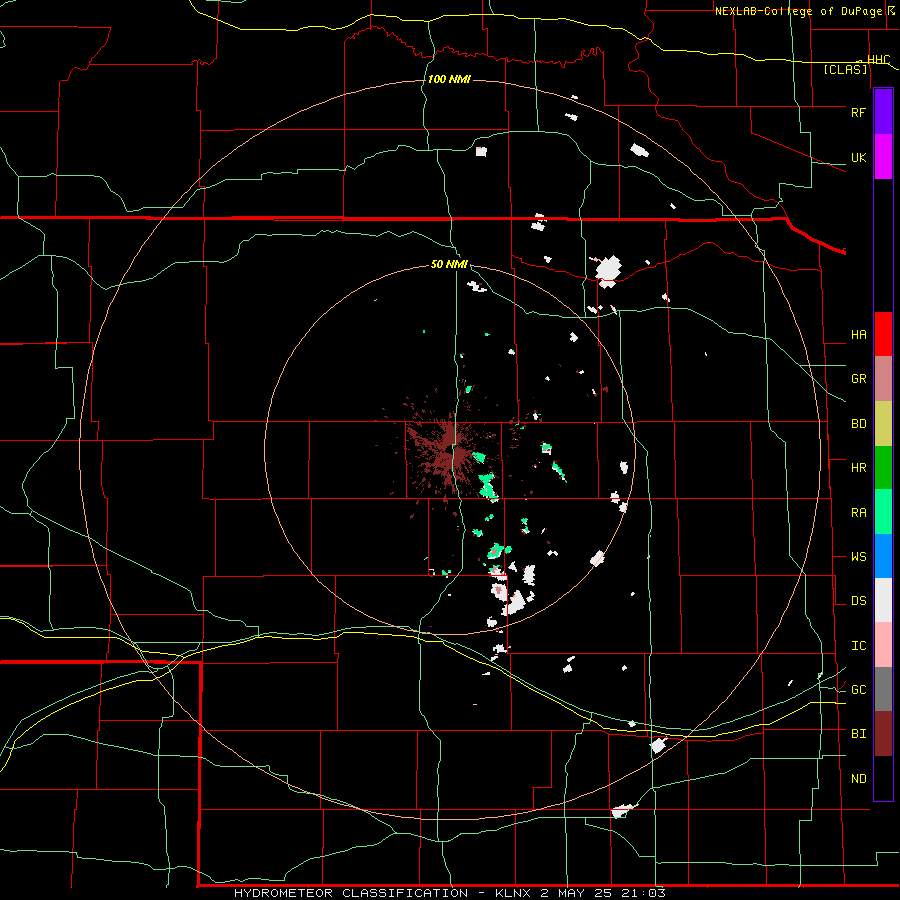This screenshot has height=900, width=900.
Task: Click the 'HR' legend label
Action: (858, 468)
